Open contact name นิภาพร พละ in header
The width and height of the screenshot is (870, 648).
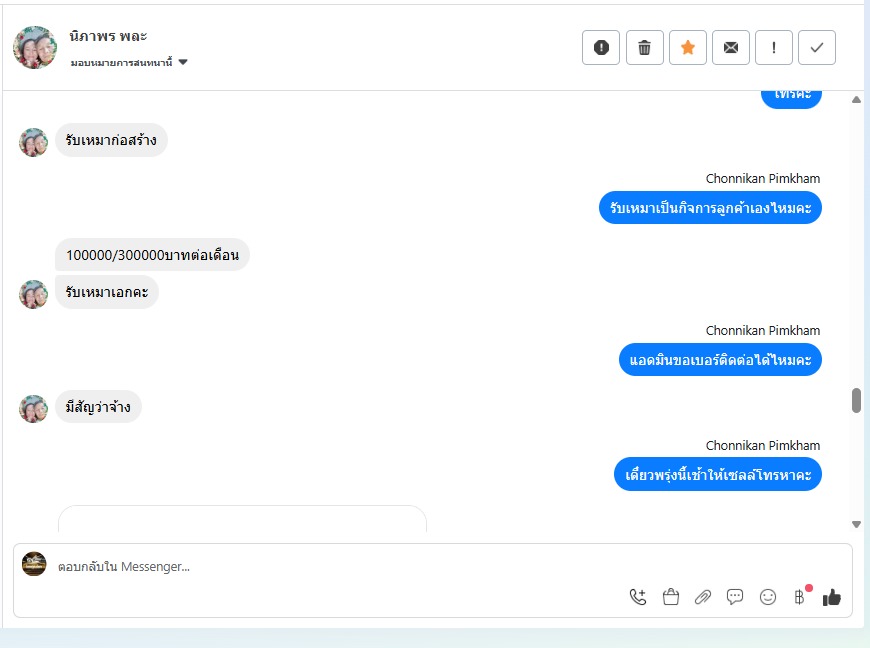pos(108,37)
